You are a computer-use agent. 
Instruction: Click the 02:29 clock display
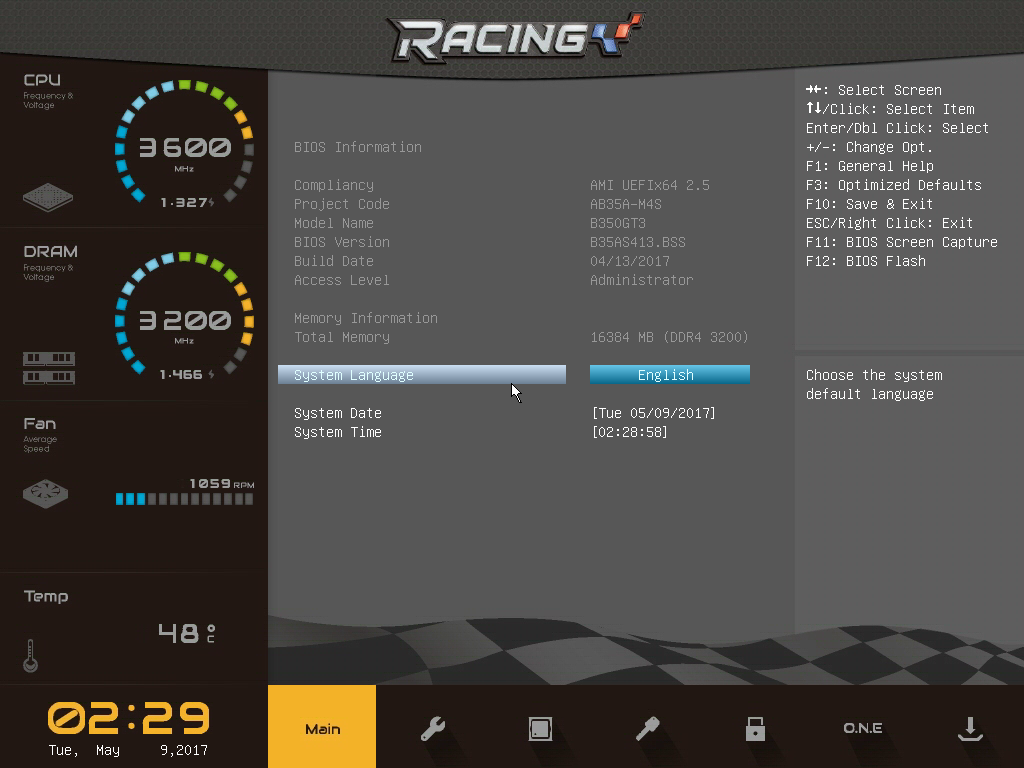129,718
